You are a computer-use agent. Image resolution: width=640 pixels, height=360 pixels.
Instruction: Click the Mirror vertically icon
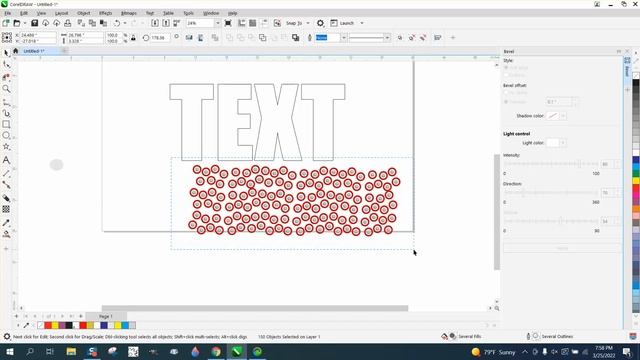point(200,38)
